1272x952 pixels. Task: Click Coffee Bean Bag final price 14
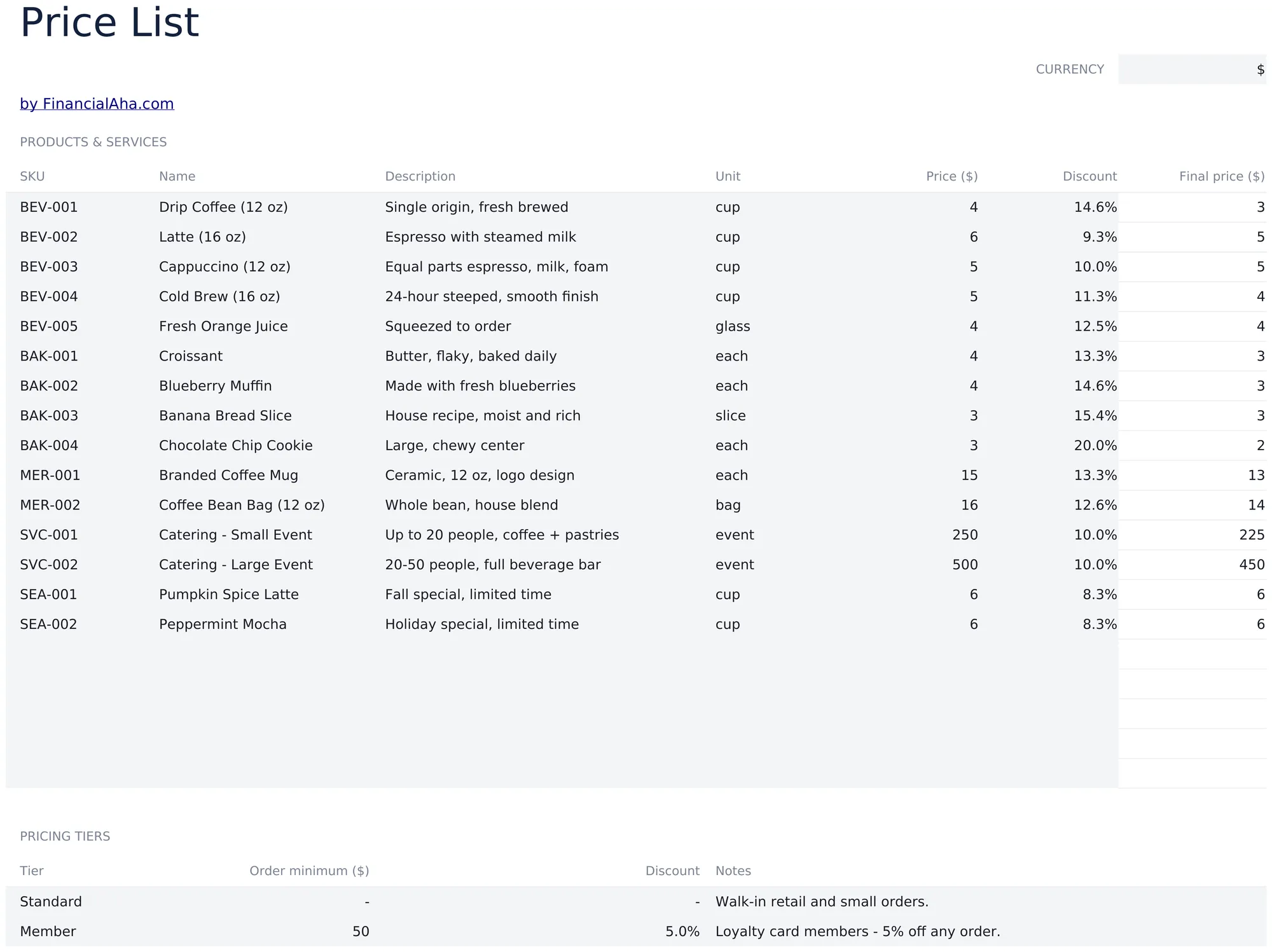tap(1256, 506)
